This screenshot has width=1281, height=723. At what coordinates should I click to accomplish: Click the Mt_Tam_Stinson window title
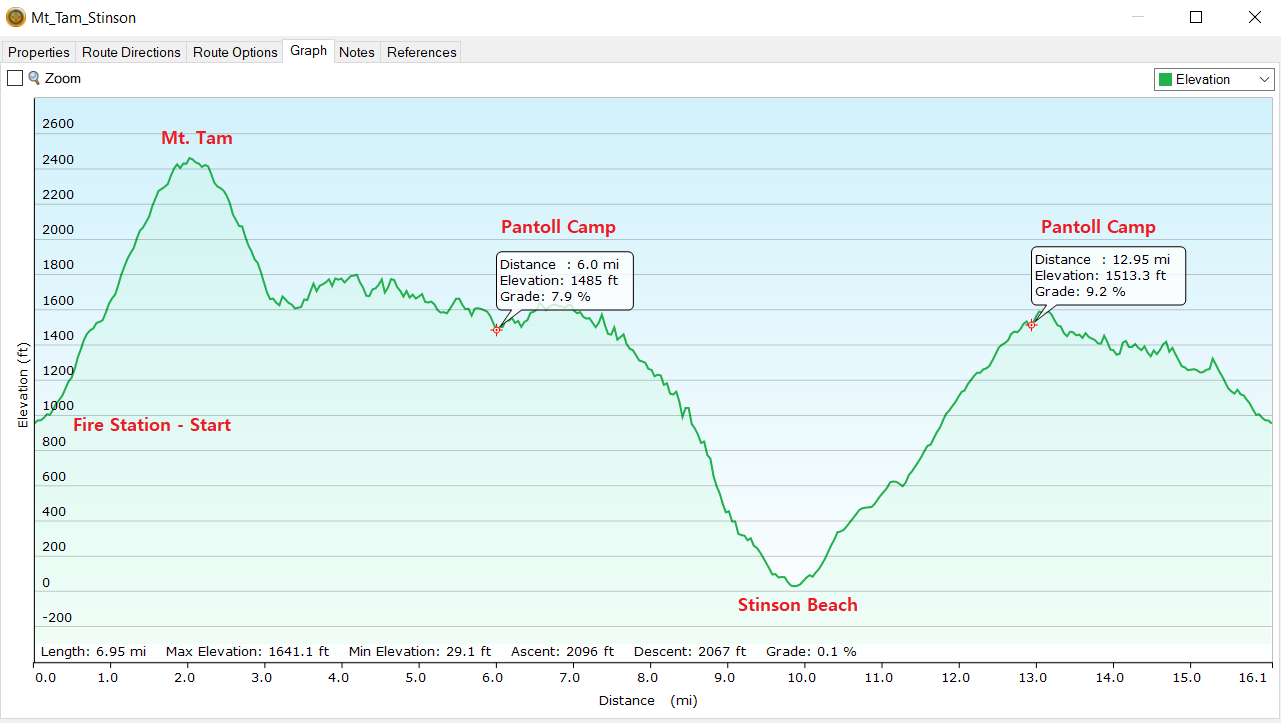84,18
